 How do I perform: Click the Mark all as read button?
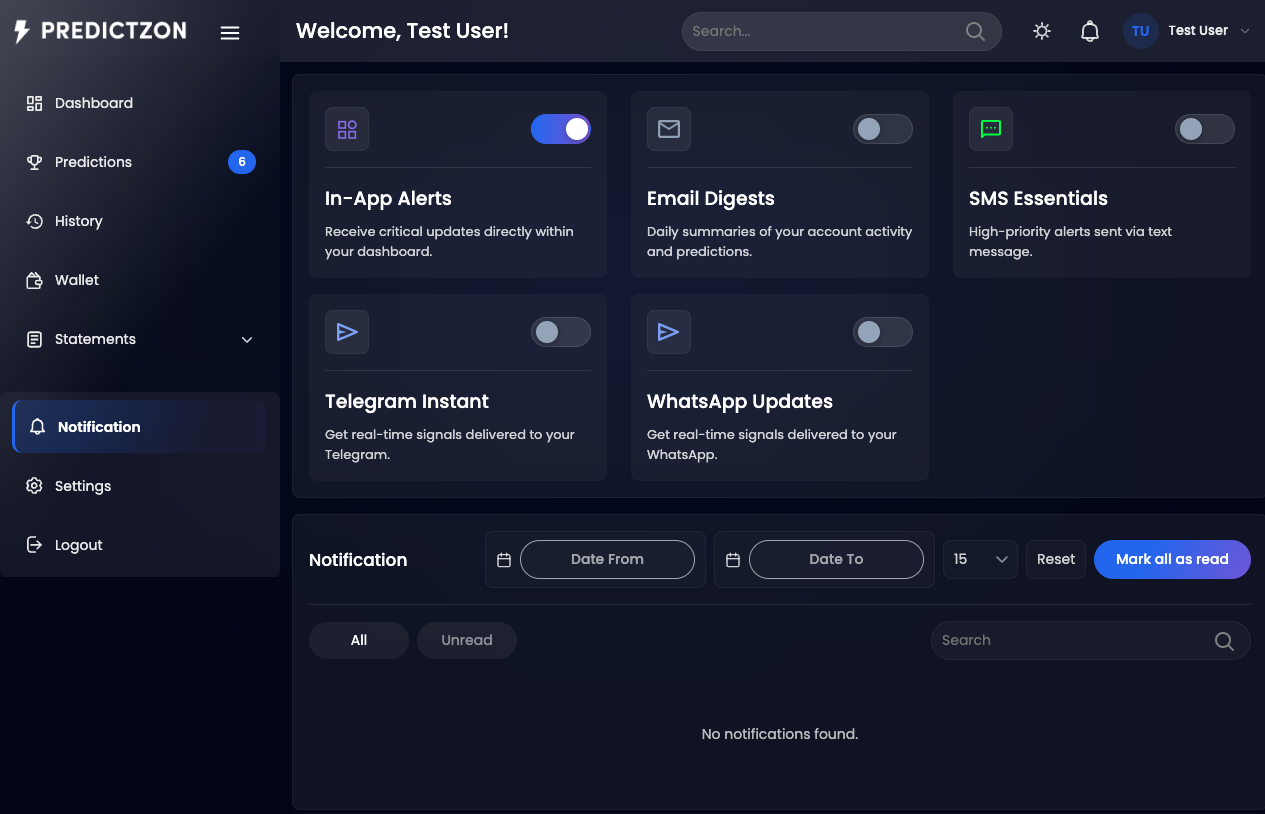1172,559
